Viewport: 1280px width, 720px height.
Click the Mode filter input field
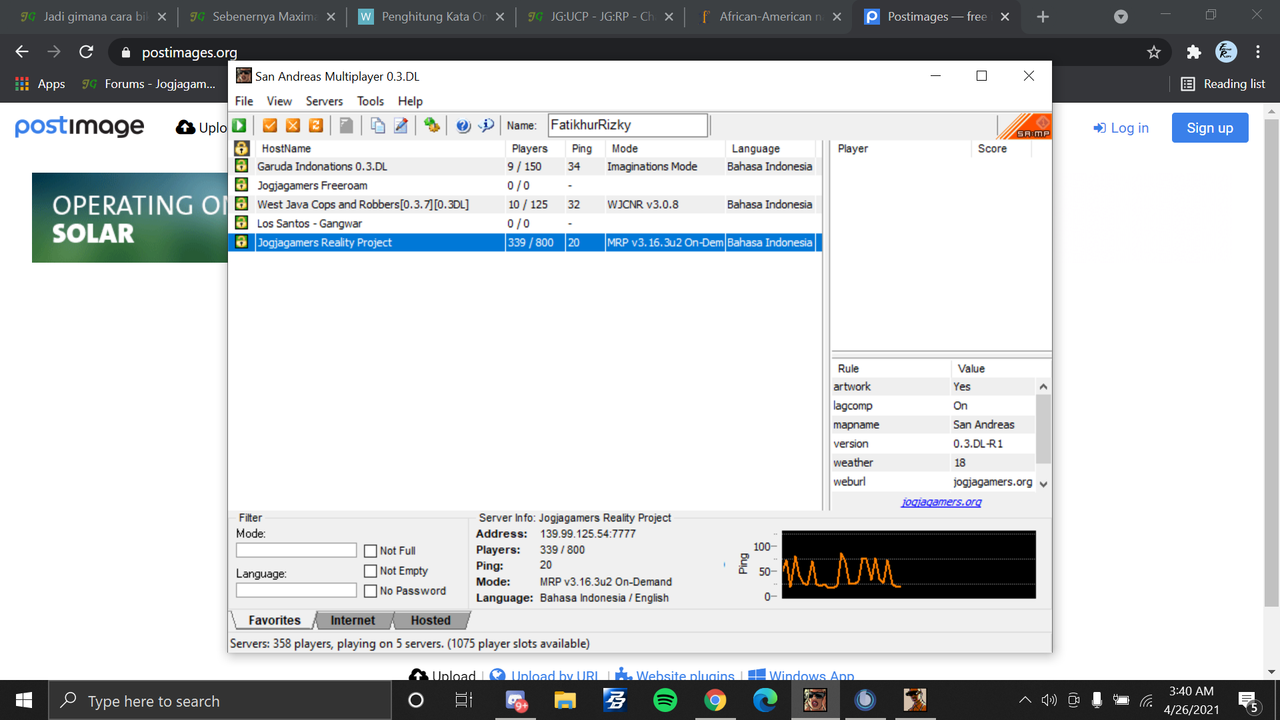coord(296,550)
